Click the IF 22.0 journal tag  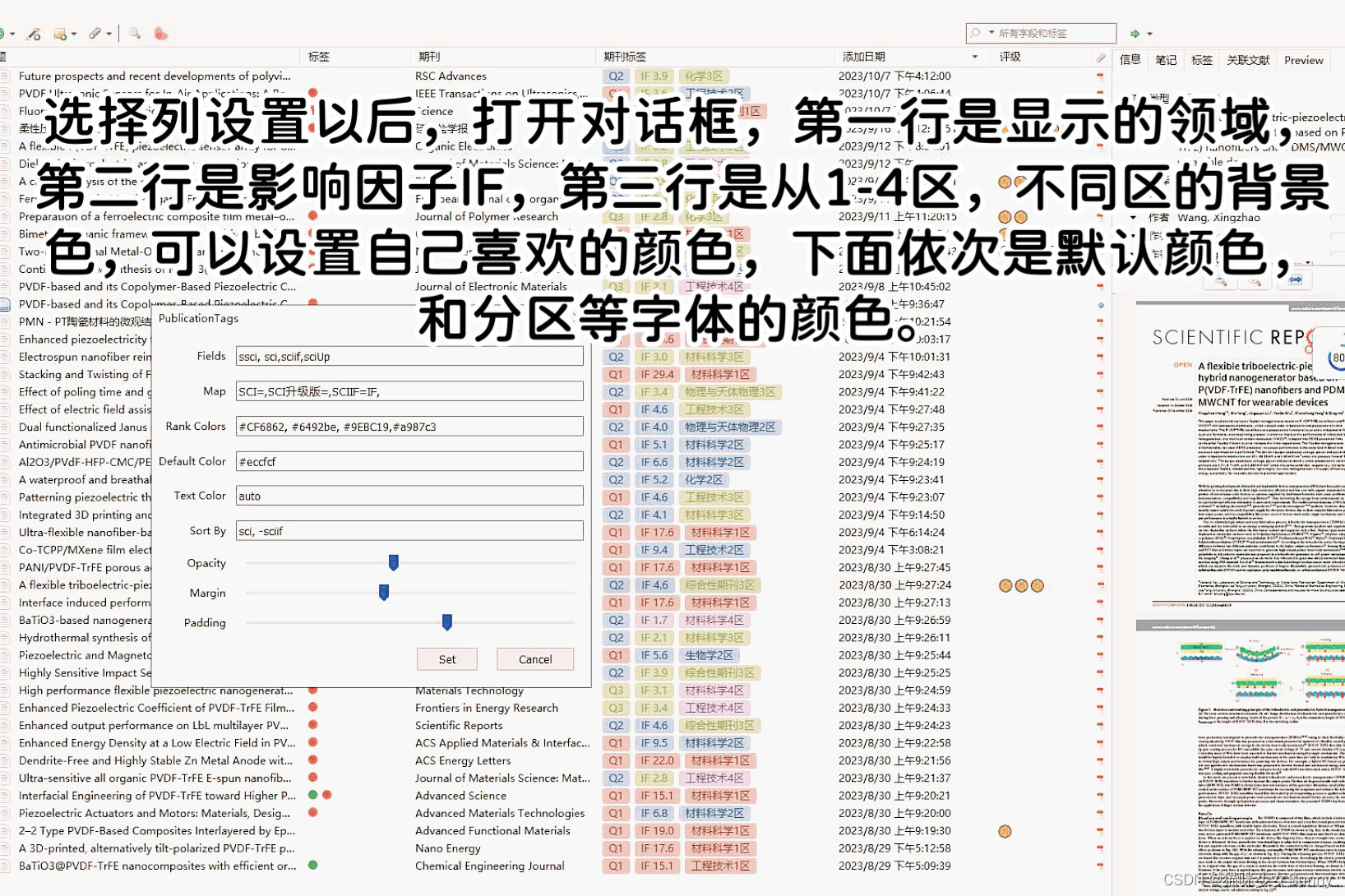click(x=658, y=760)
